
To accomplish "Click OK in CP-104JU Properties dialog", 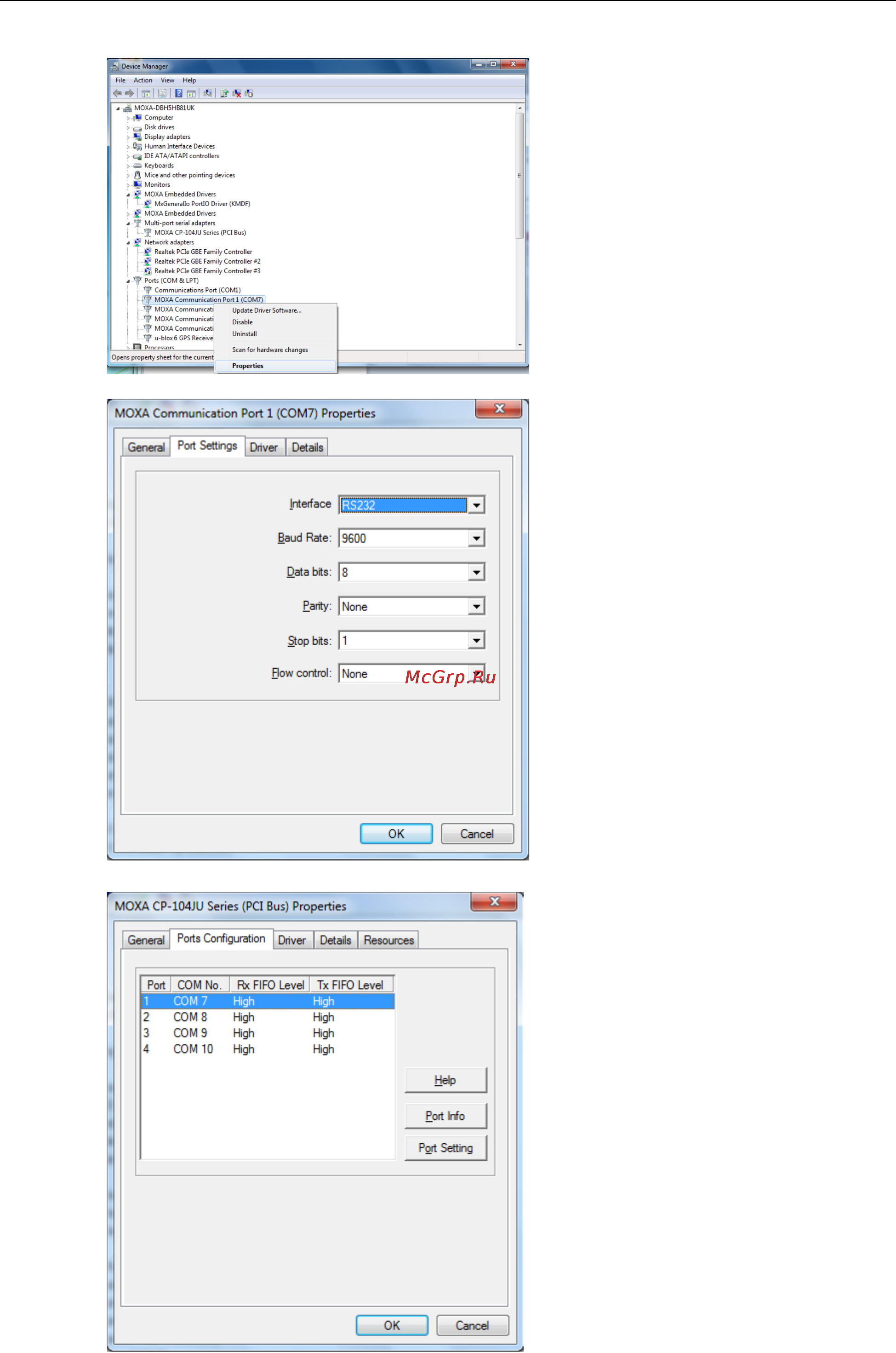I will point(392,1325).
